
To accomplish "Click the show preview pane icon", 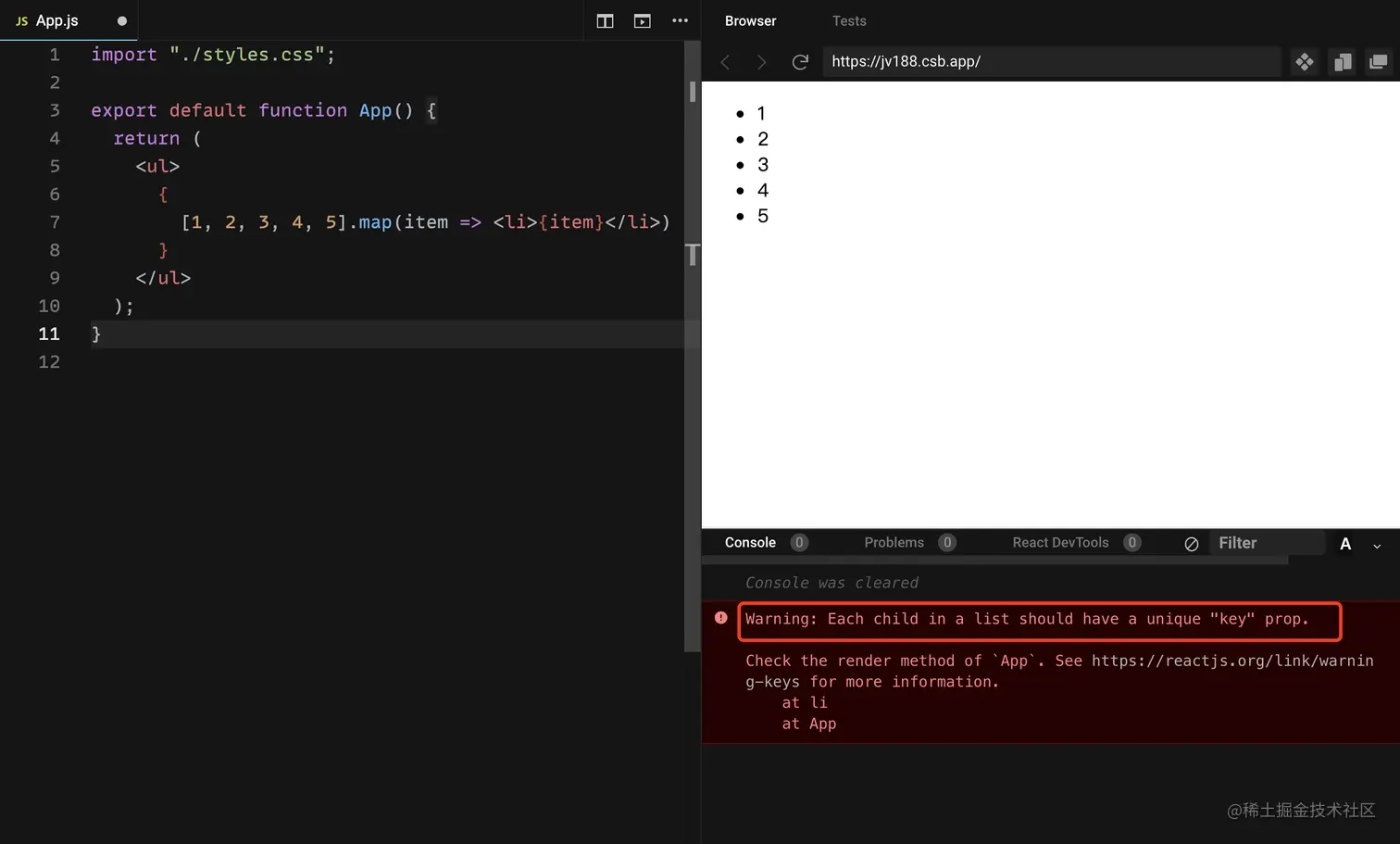I will click(x=642, y=20).
